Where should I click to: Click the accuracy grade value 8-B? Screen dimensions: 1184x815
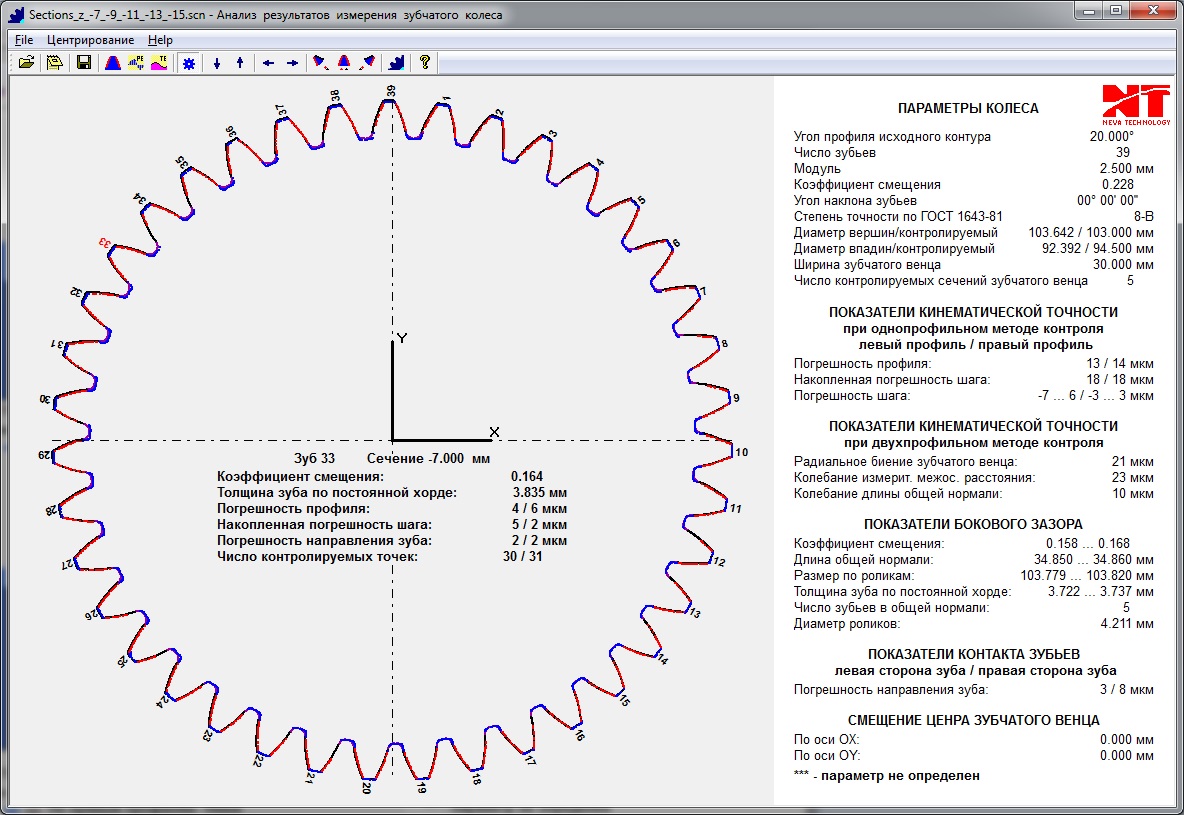[x=1143, y=216]
